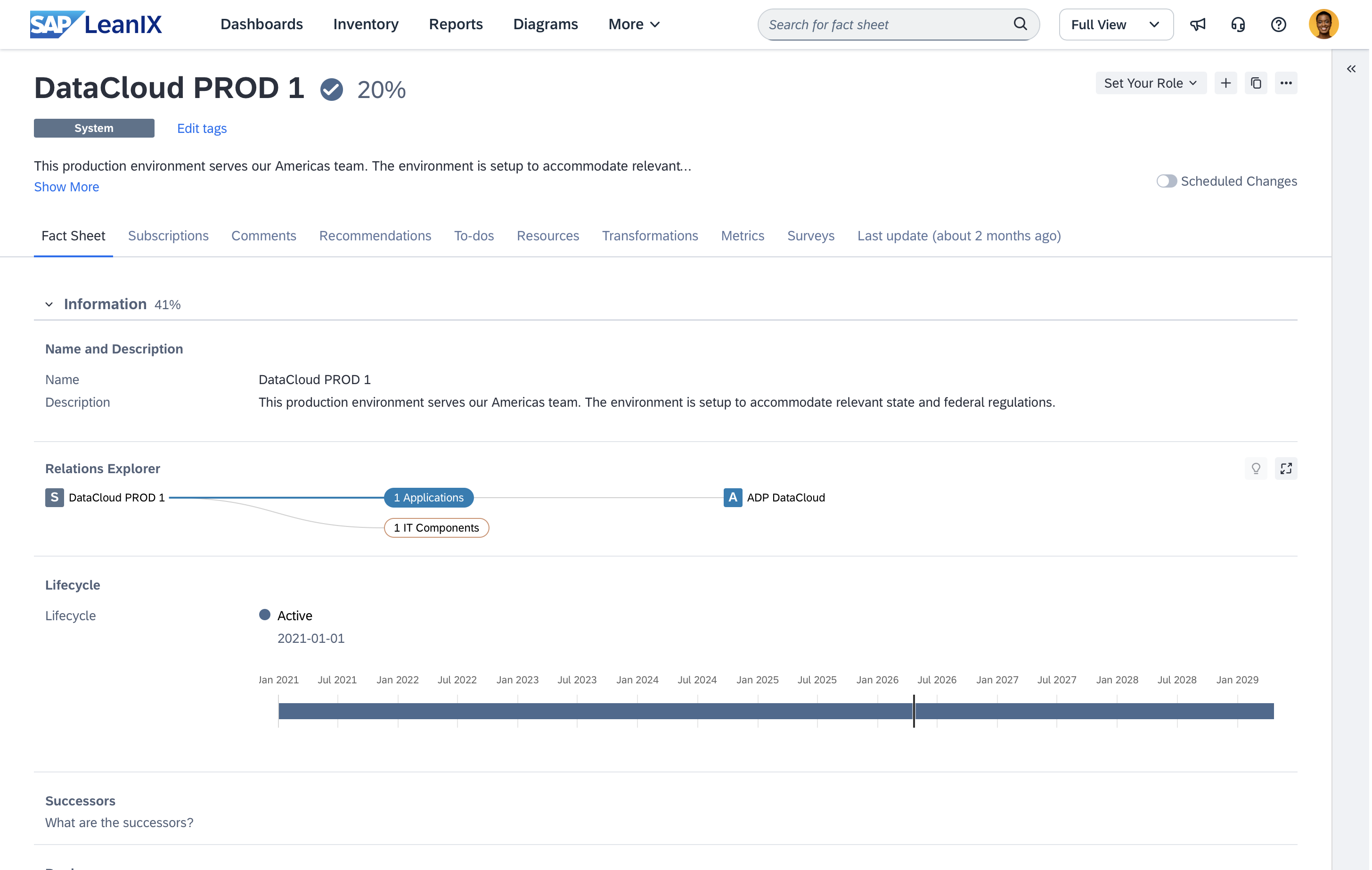Open the More navigation dropdown
The height and width of the screenshot is (870, 1372).
pos(634,25)
